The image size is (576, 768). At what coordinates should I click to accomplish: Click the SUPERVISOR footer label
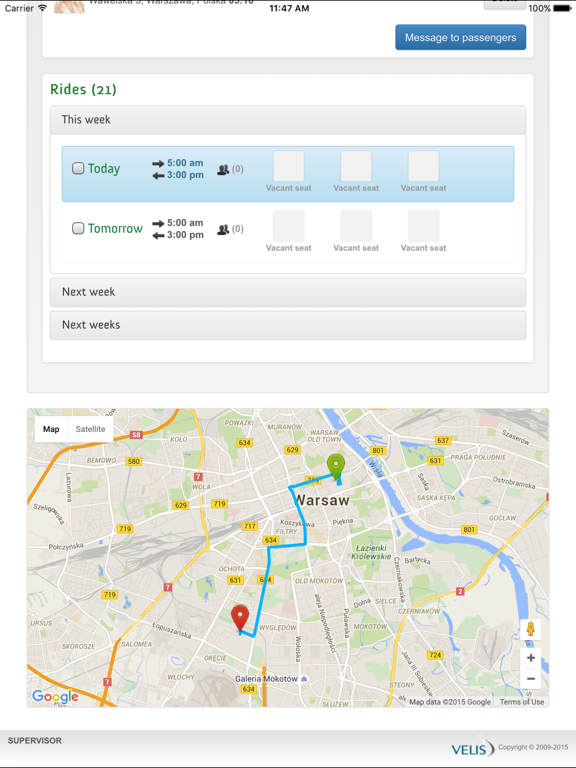35,741
